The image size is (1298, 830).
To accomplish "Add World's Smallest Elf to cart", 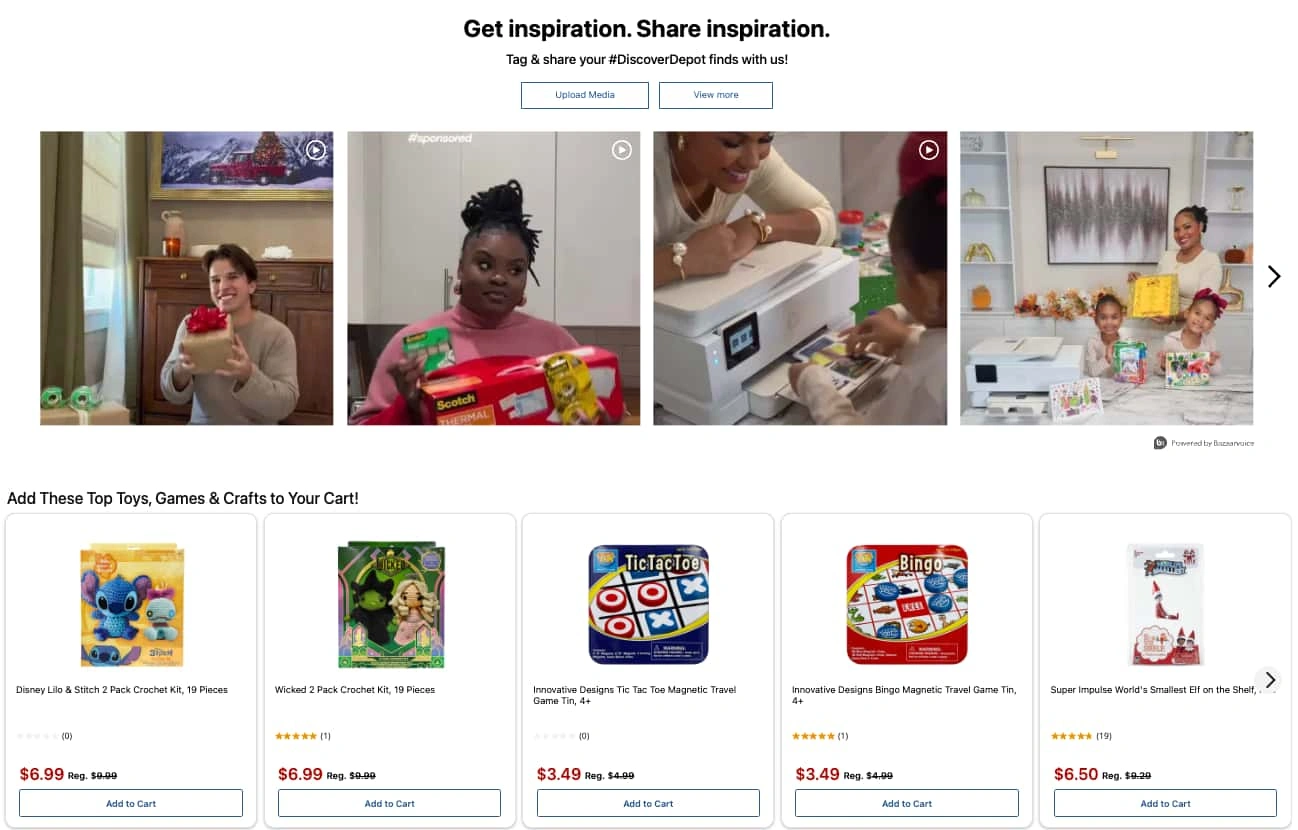I will (1166, 803).
